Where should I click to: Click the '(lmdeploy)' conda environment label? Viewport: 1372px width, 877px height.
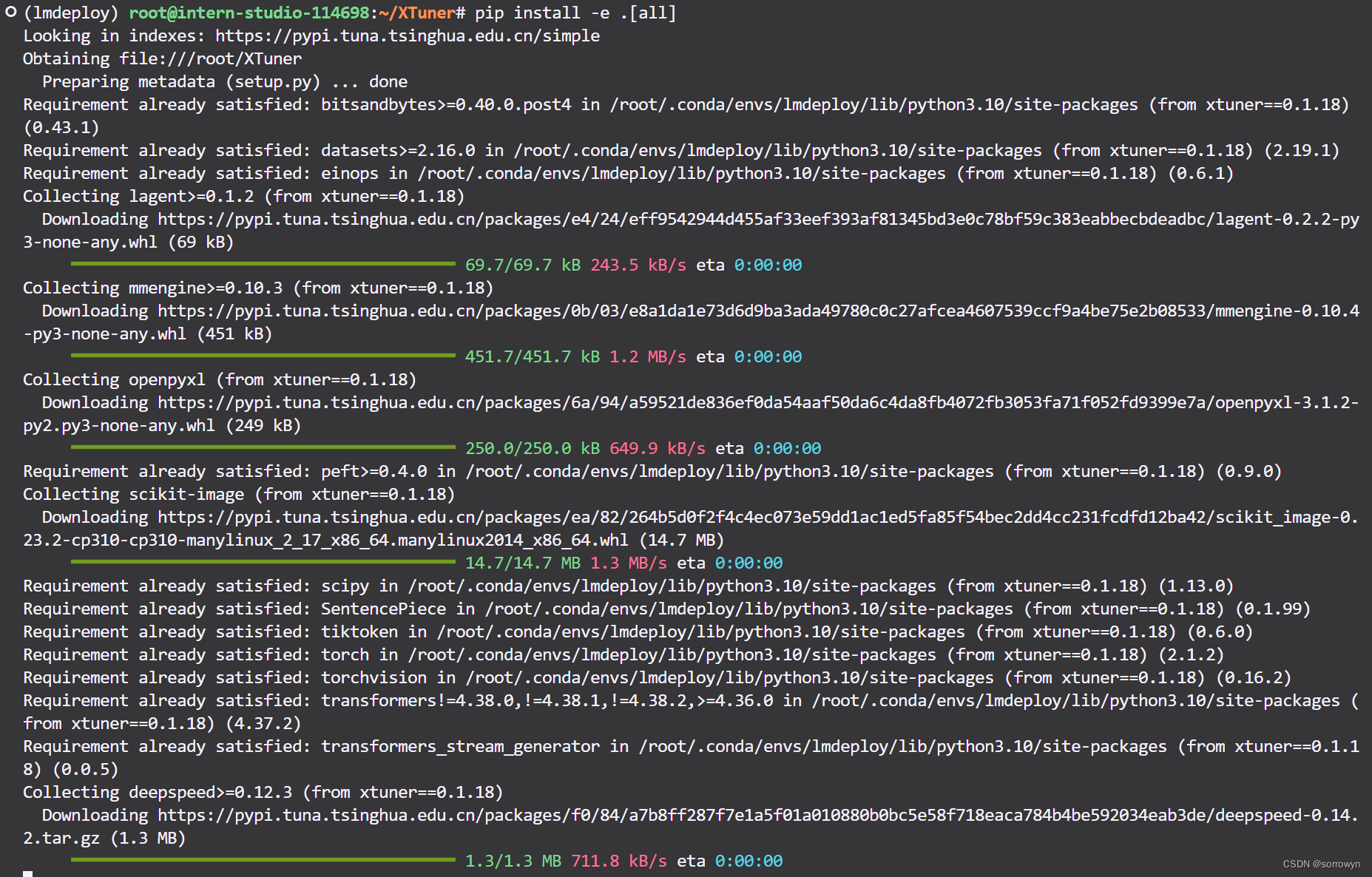point(71,13)
